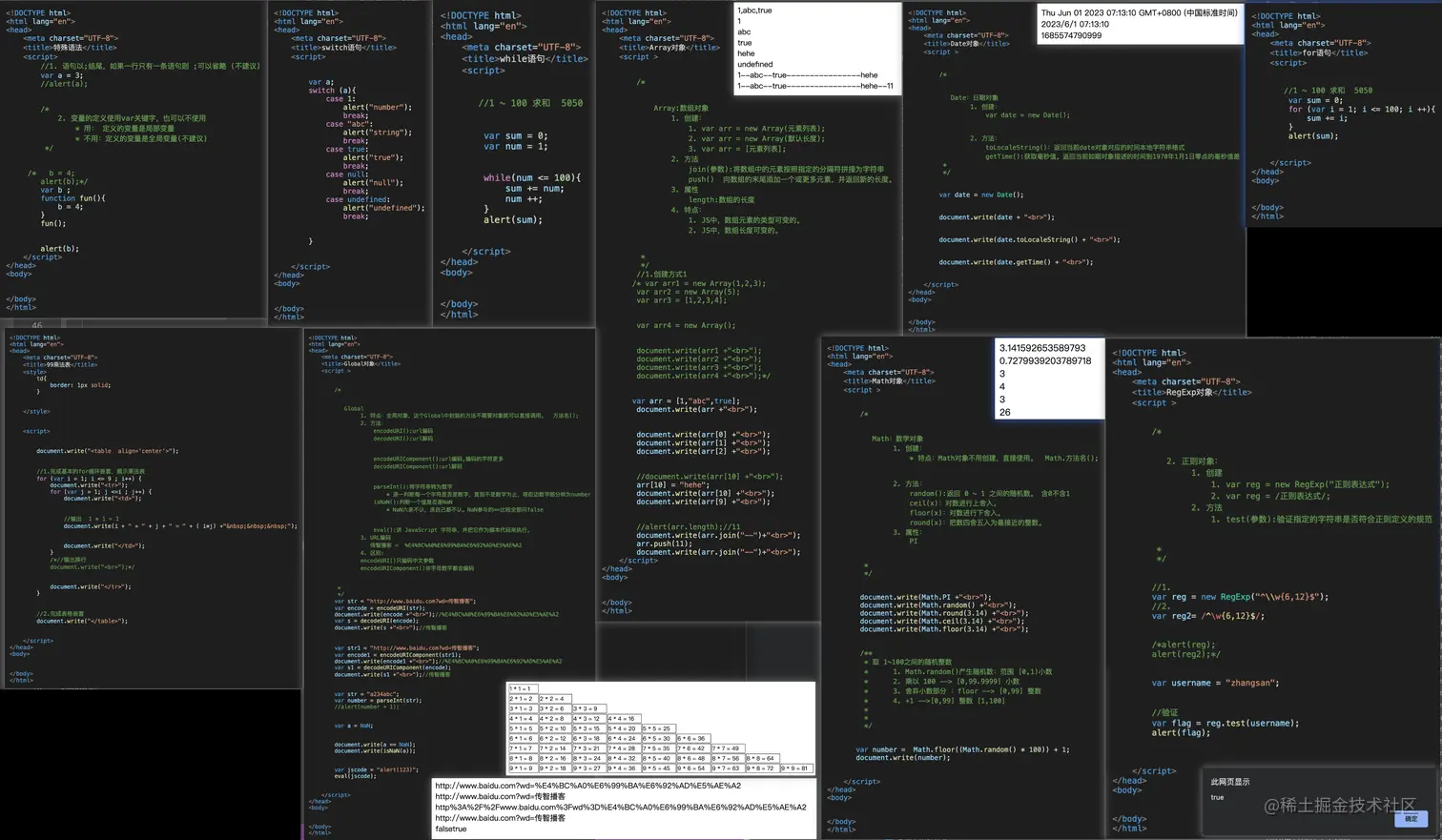The height and width of the screenshot is (840, 1442).
Task: Click the <title>RegExp对象</title> line
Action: tap(1191, 392)
